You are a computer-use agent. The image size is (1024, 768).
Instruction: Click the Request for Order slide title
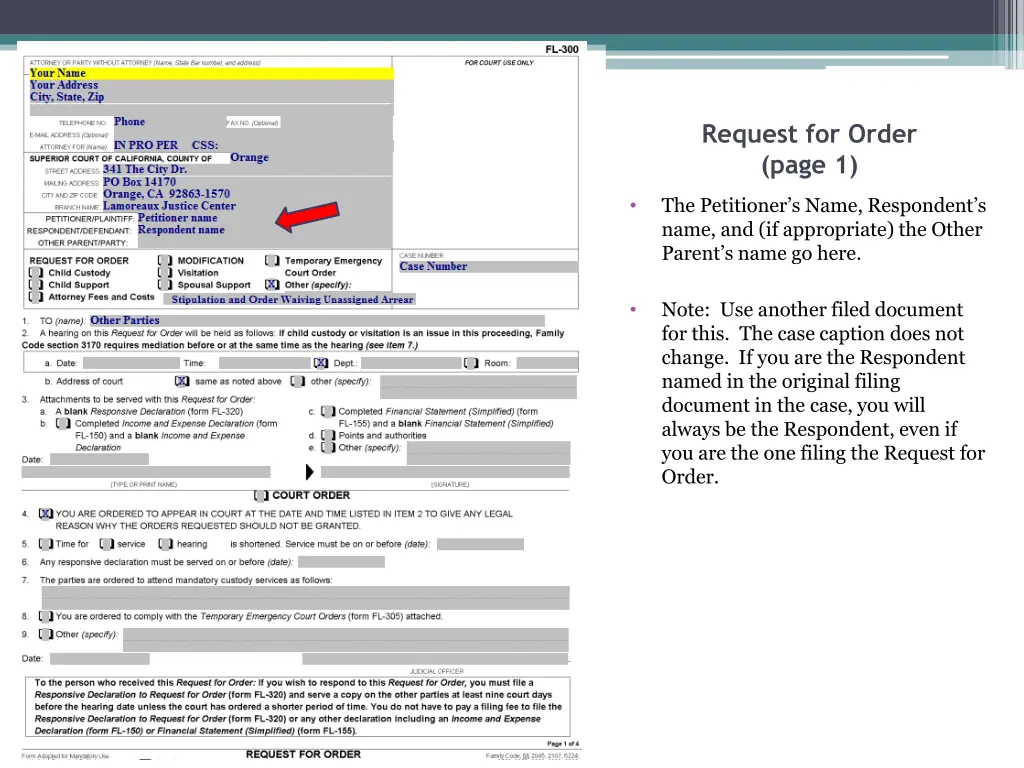[808, 150]
